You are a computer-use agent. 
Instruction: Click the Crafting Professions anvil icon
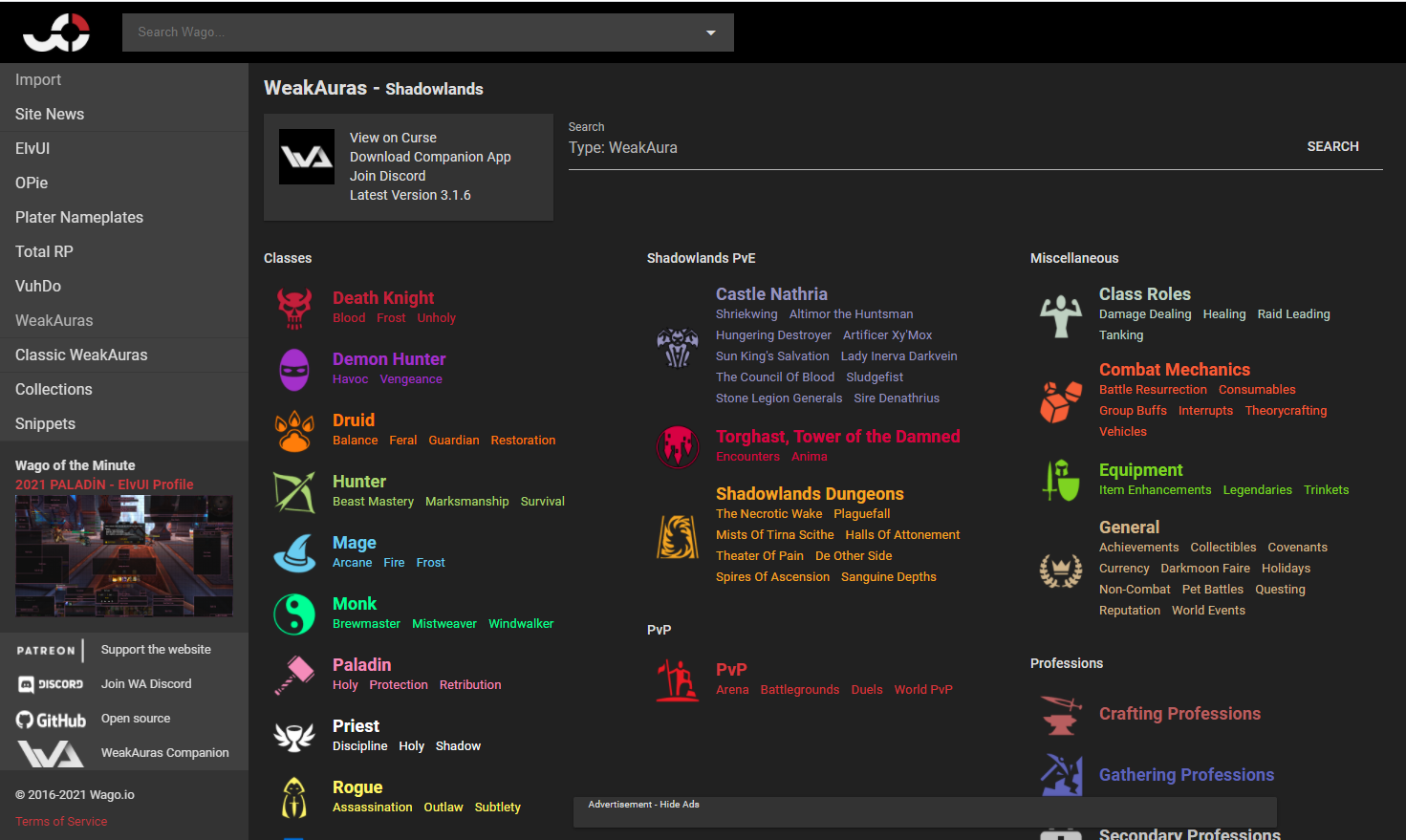pyautogui.click(x=1061, y=715)
